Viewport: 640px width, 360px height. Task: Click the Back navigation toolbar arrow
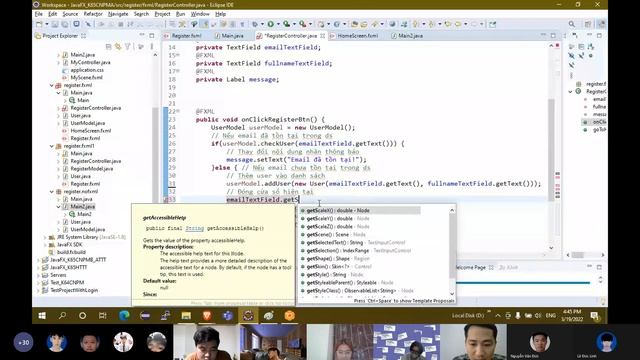click(x=458, y=24)
